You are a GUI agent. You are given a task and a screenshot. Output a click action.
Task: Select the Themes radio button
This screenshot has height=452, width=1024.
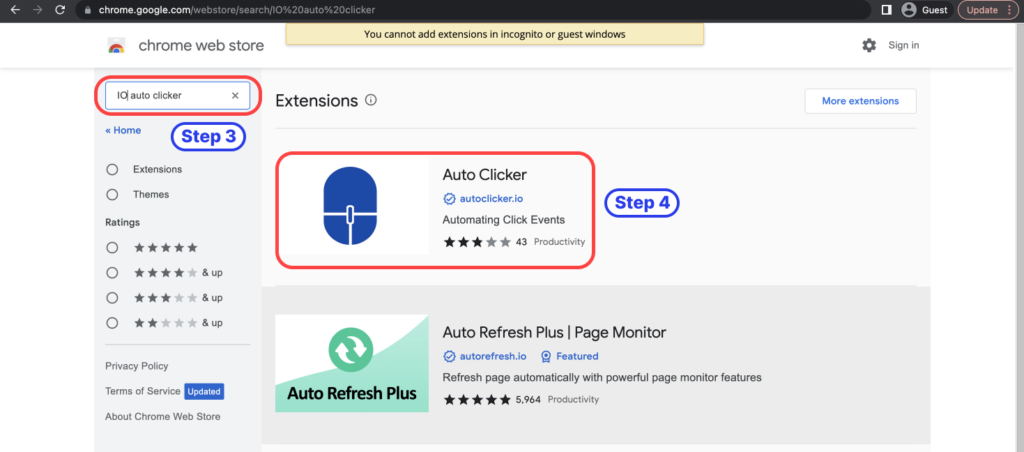(x=112, y=195)
